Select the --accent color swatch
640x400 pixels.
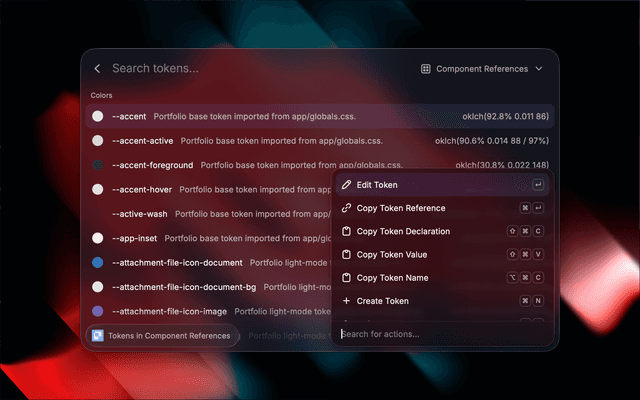[x=98, y=116]
